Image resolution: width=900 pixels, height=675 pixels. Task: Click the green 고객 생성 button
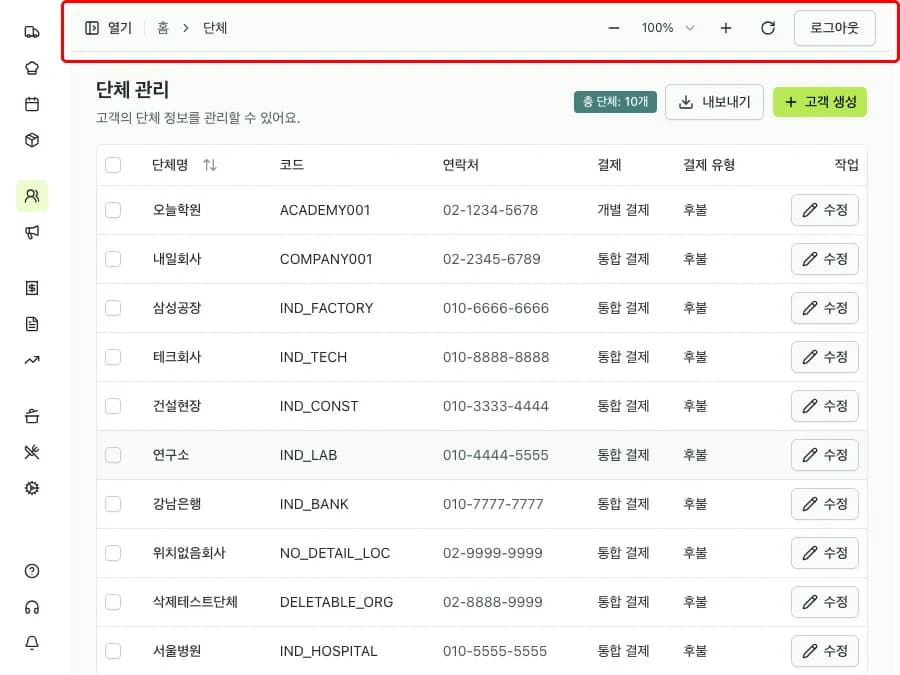820,101
